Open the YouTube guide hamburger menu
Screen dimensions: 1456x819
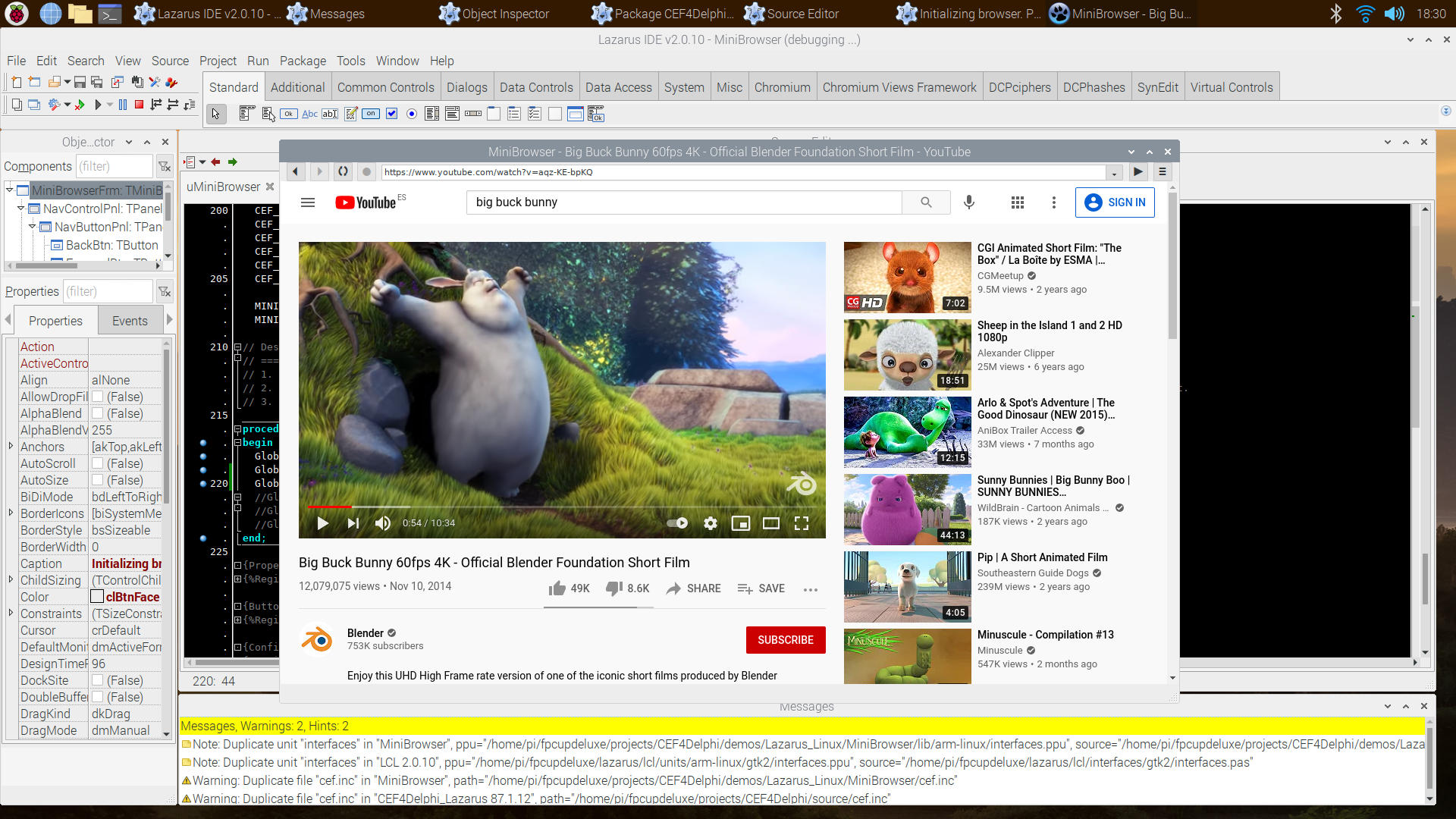[x=308, y=202]
